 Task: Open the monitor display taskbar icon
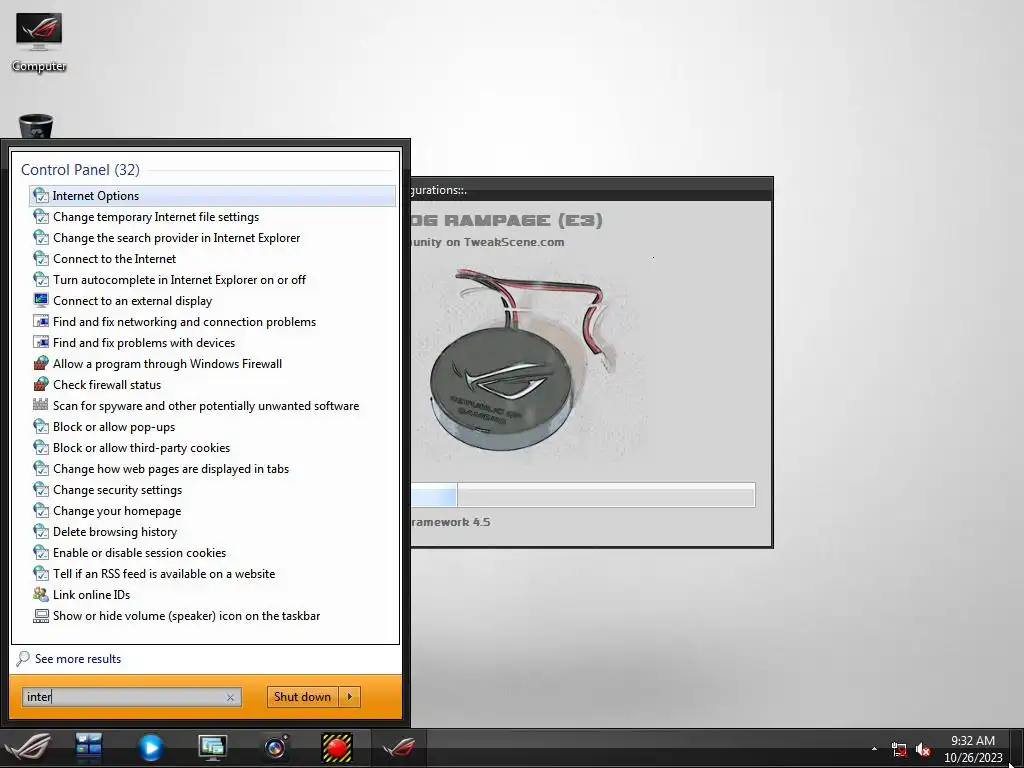(x=212, y=747)
